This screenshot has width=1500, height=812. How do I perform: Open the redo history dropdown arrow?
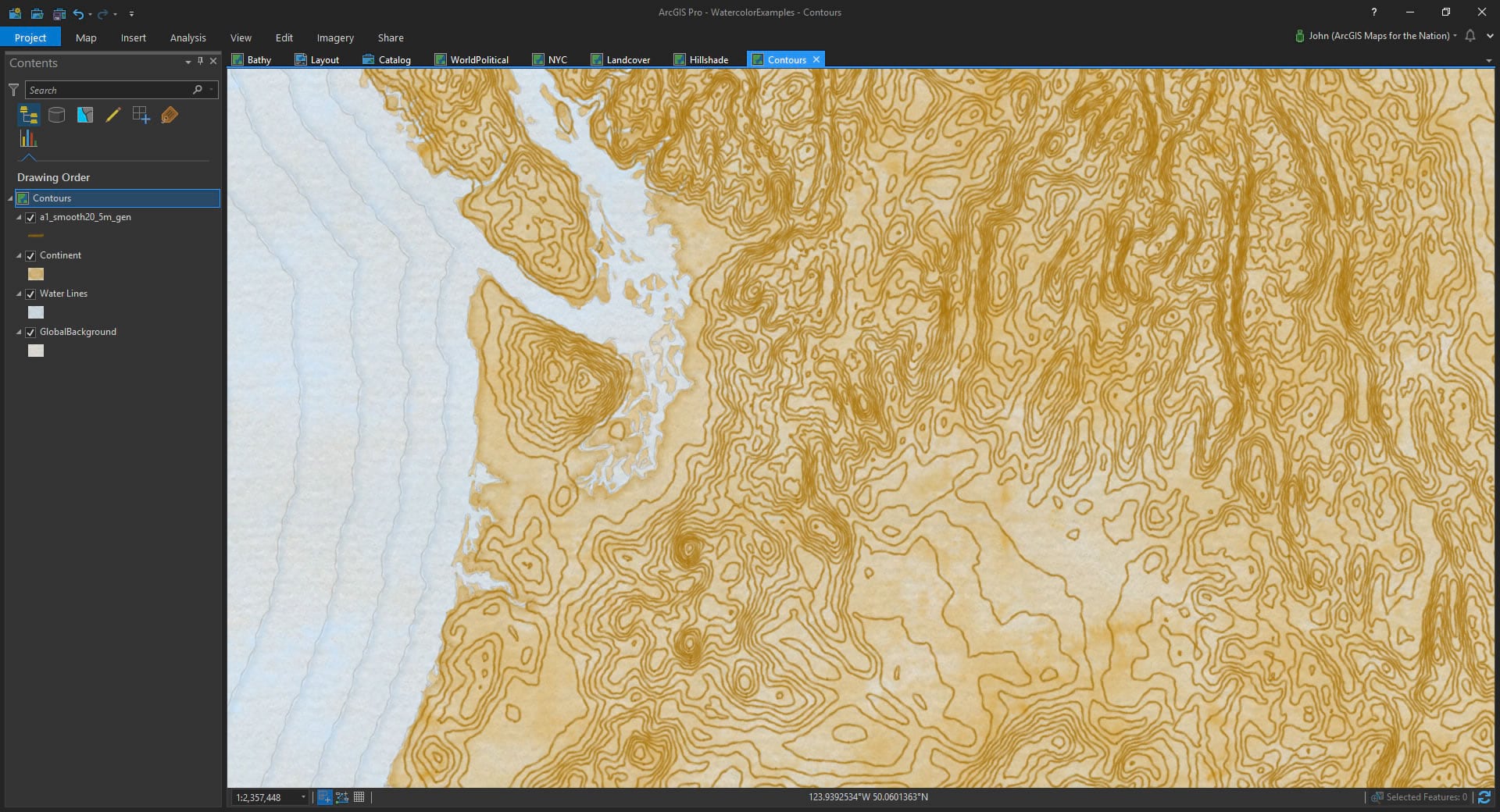pyautogui.click(x=115, y=14)
